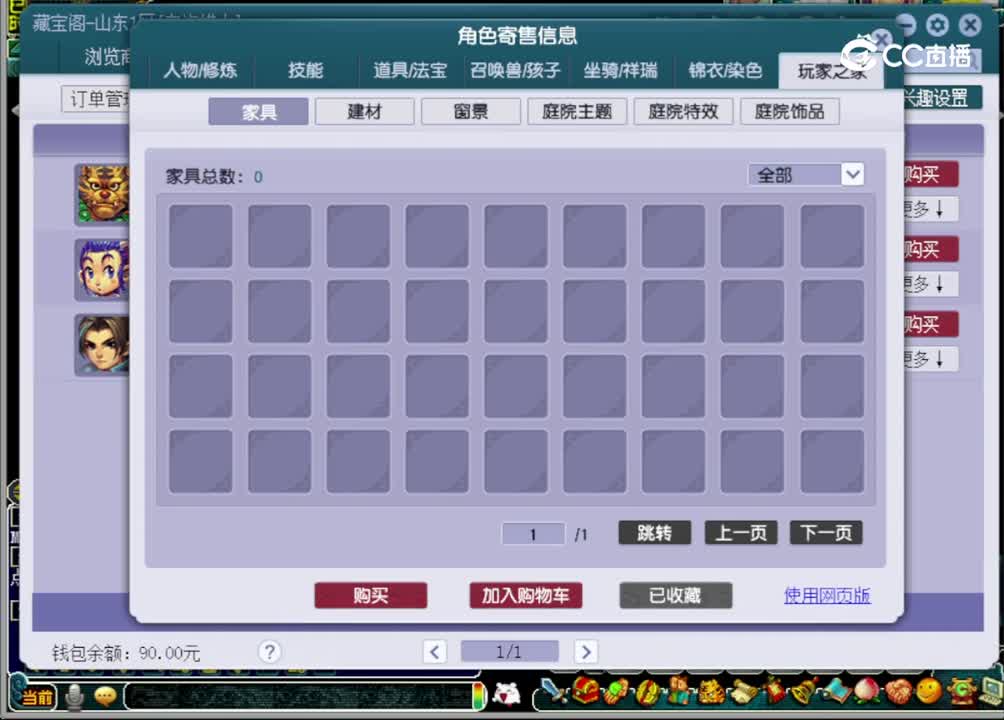The width and height of the screenshot is (1004, 720).
Task: Select the dragon head character avatar
Action: tap(101, 195)
